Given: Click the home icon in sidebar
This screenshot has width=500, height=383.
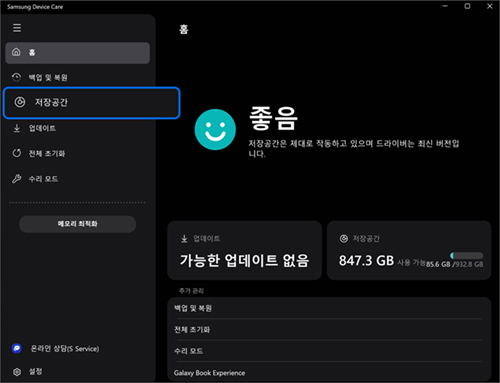Looking at the screenshot, I should point(16,52).
